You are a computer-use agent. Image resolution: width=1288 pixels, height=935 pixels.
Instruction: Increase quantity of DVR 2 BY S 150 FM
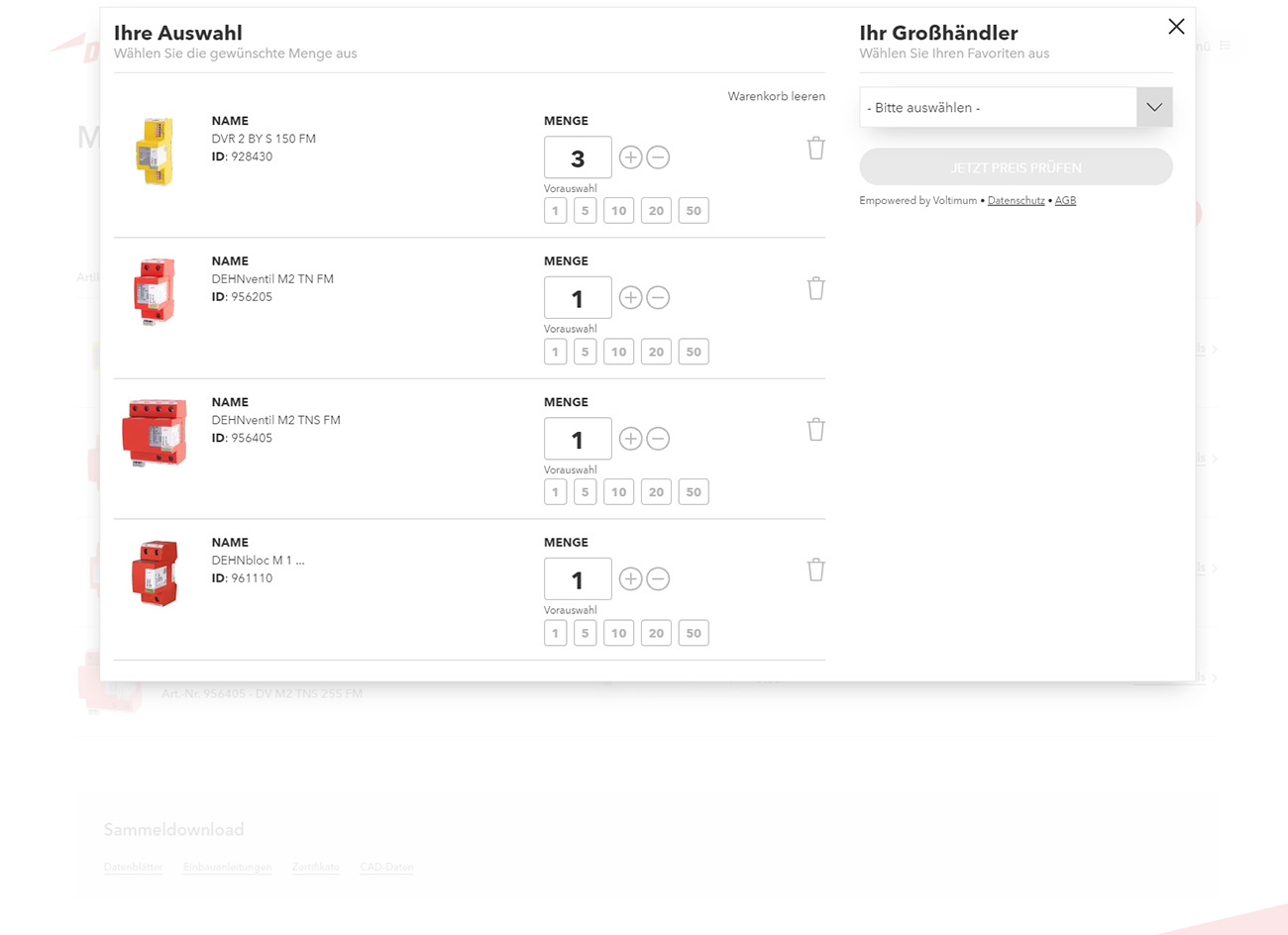(x=630, y=157)
